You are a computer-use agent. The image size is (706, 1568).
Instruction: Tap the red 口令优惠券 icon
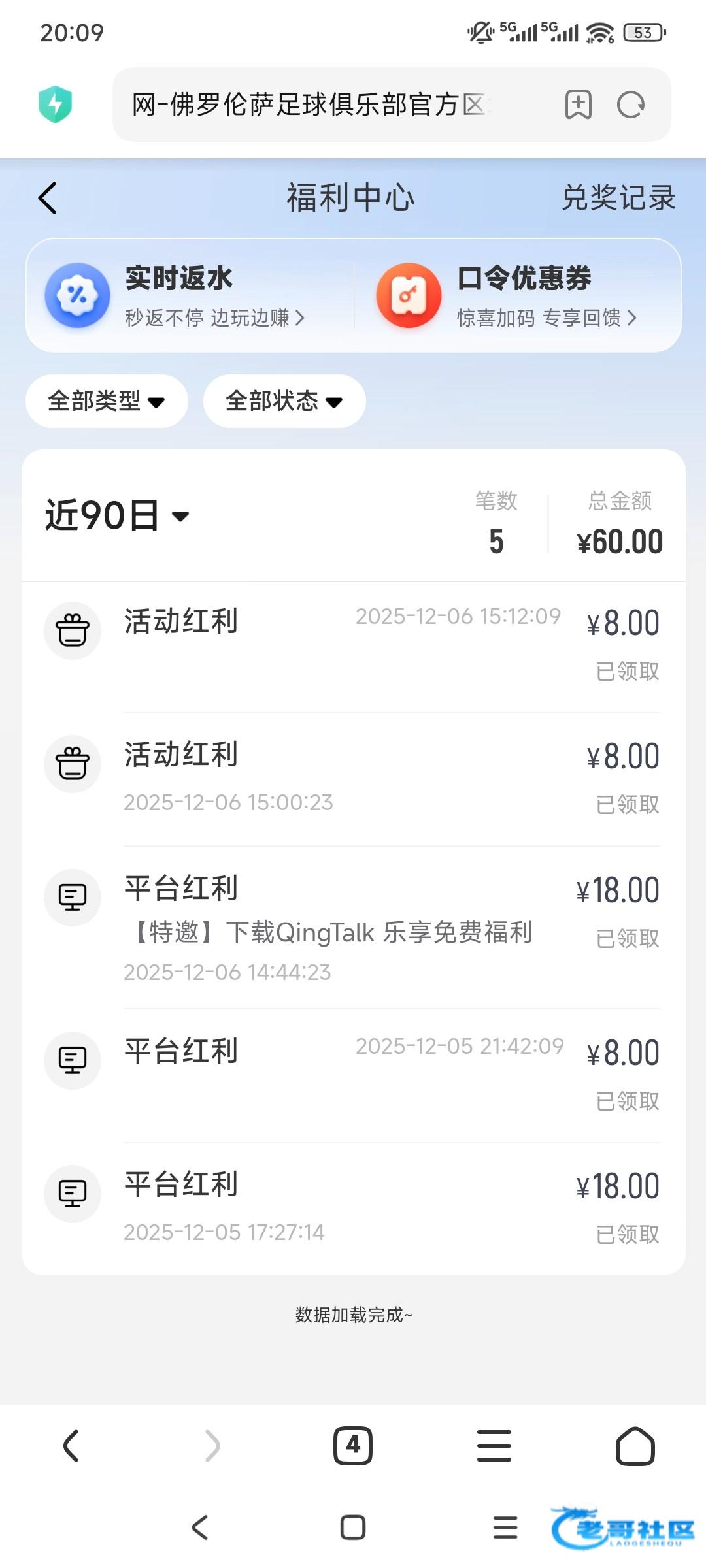pyautogui.click(x=409, y=295)
